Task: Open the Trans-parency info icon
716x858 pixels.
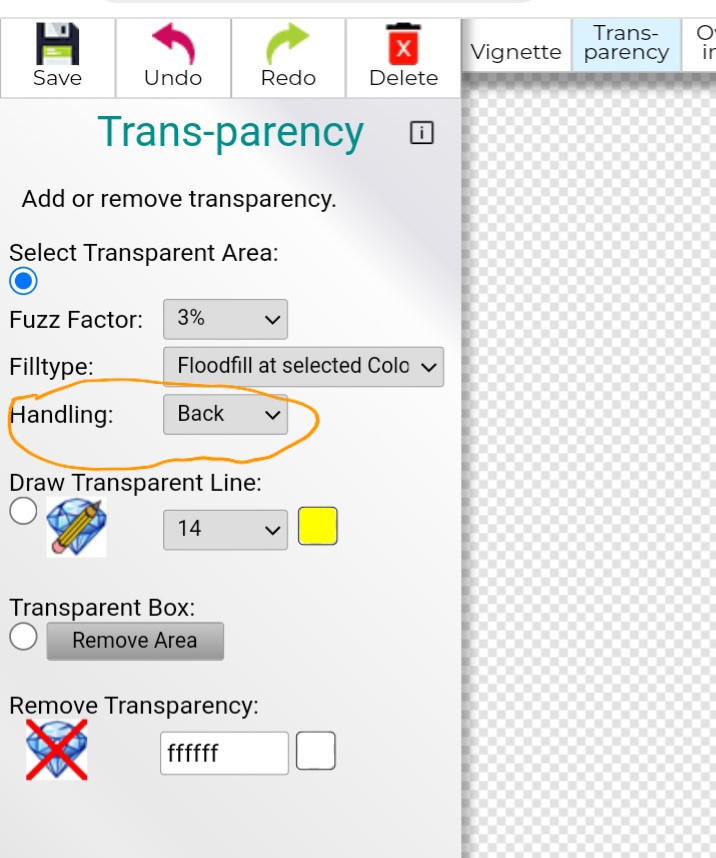Action: (421, 133)
